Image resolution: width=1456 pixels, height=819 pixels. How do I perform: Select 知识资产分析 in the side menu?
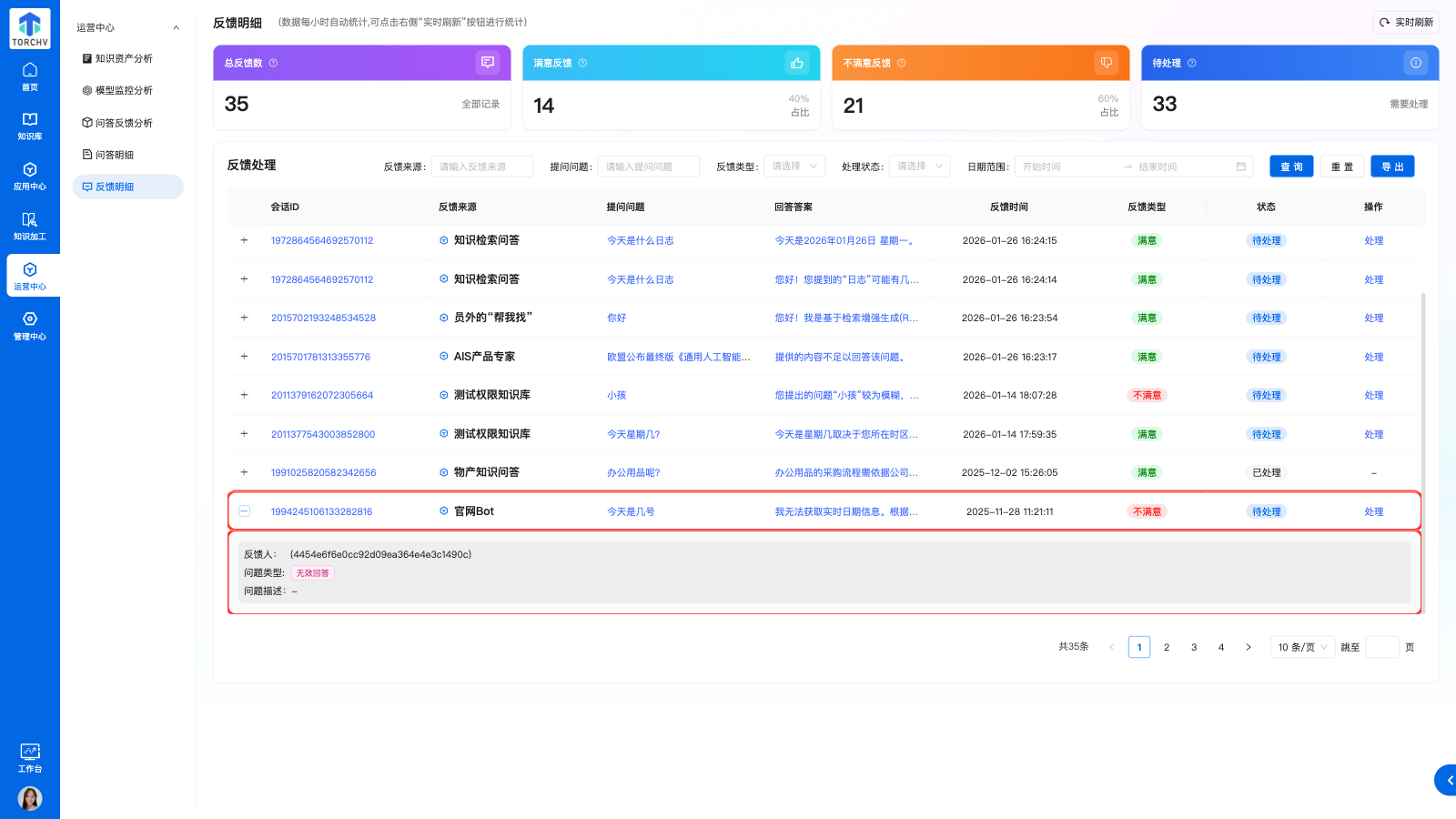(x=124, y=58)
